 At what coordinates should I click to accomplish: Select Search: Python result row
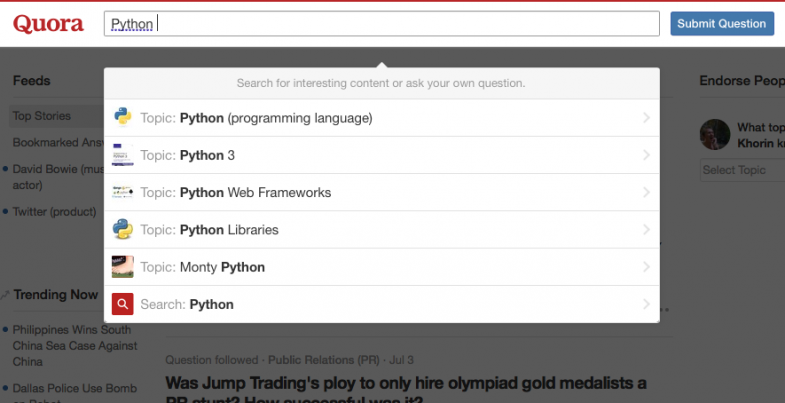pyautogui.click(x=381, y=304)
